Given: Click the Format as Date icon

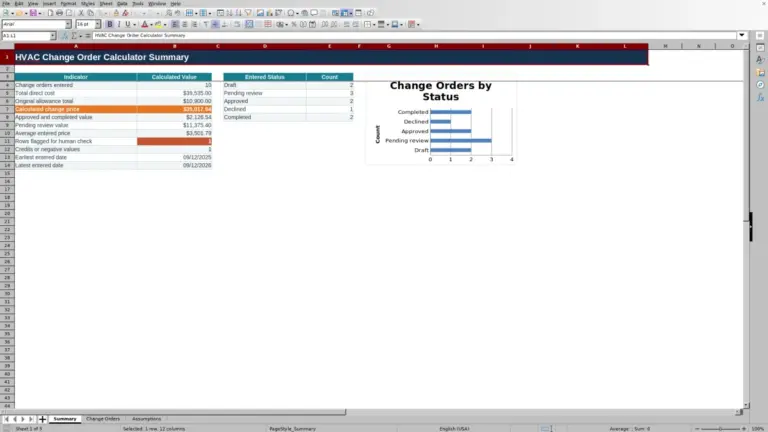Looking at the screenshot, I should (312, 24).
